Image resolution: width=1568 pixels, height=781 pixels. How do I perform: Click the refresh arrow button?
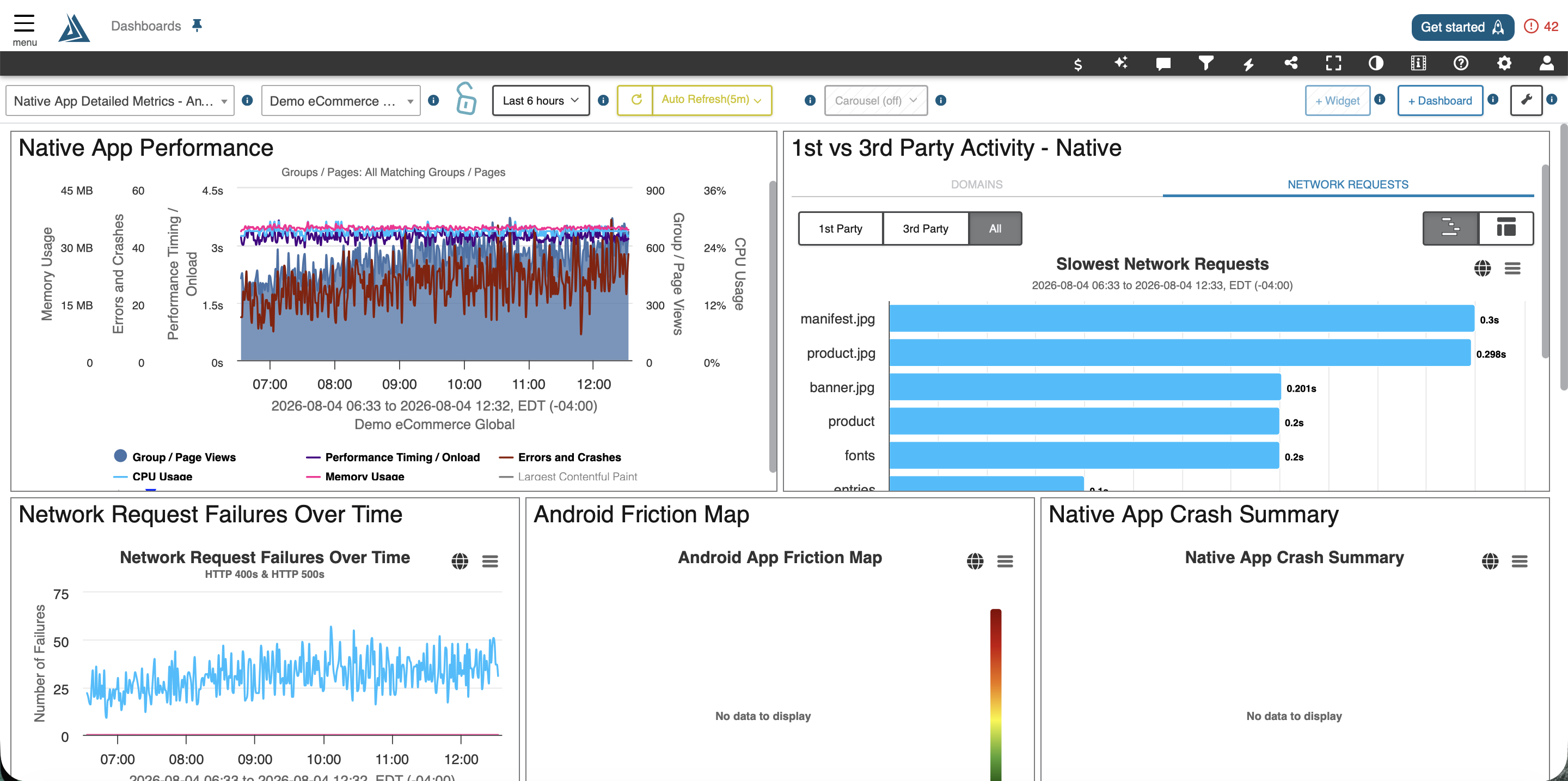(x=636, y=100)
